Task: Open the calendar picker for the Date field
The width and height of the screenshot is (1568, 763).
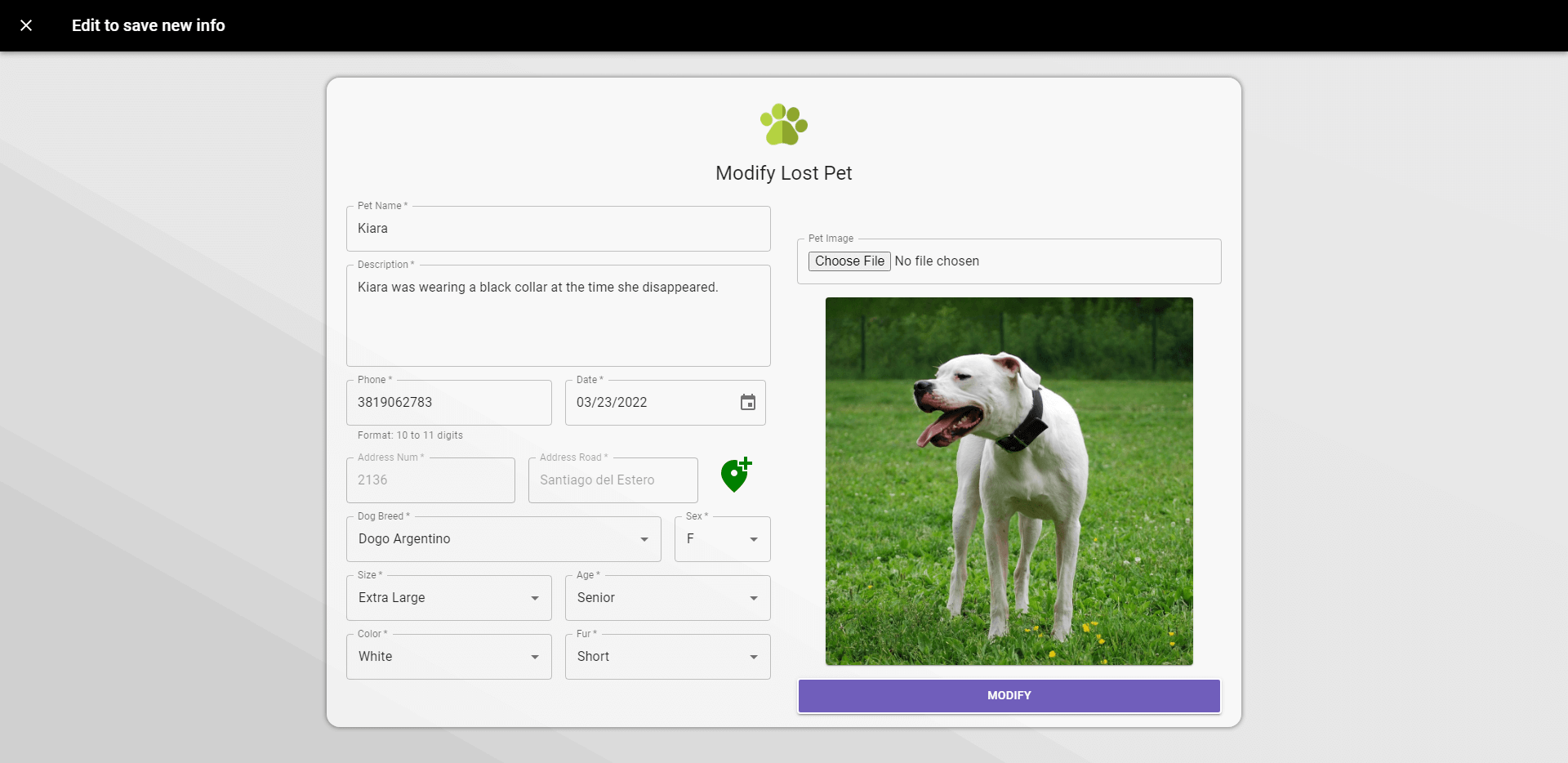Action: pos(746,402)
